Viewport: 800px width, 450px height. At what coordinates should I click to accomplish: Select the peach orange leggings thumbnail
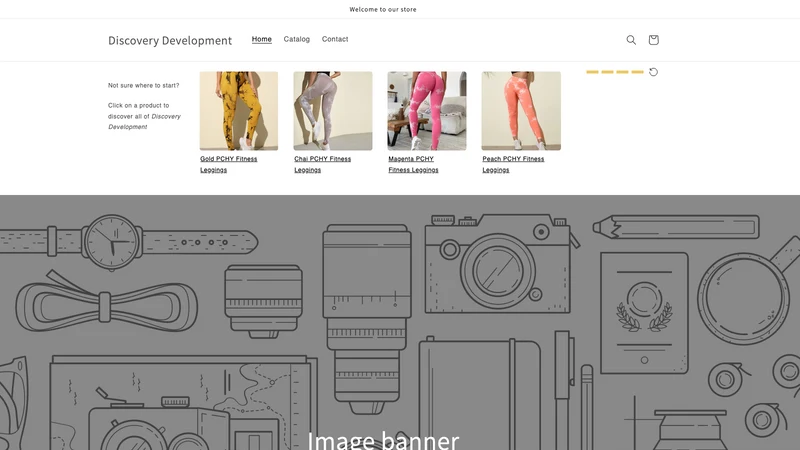coord(521,111)
